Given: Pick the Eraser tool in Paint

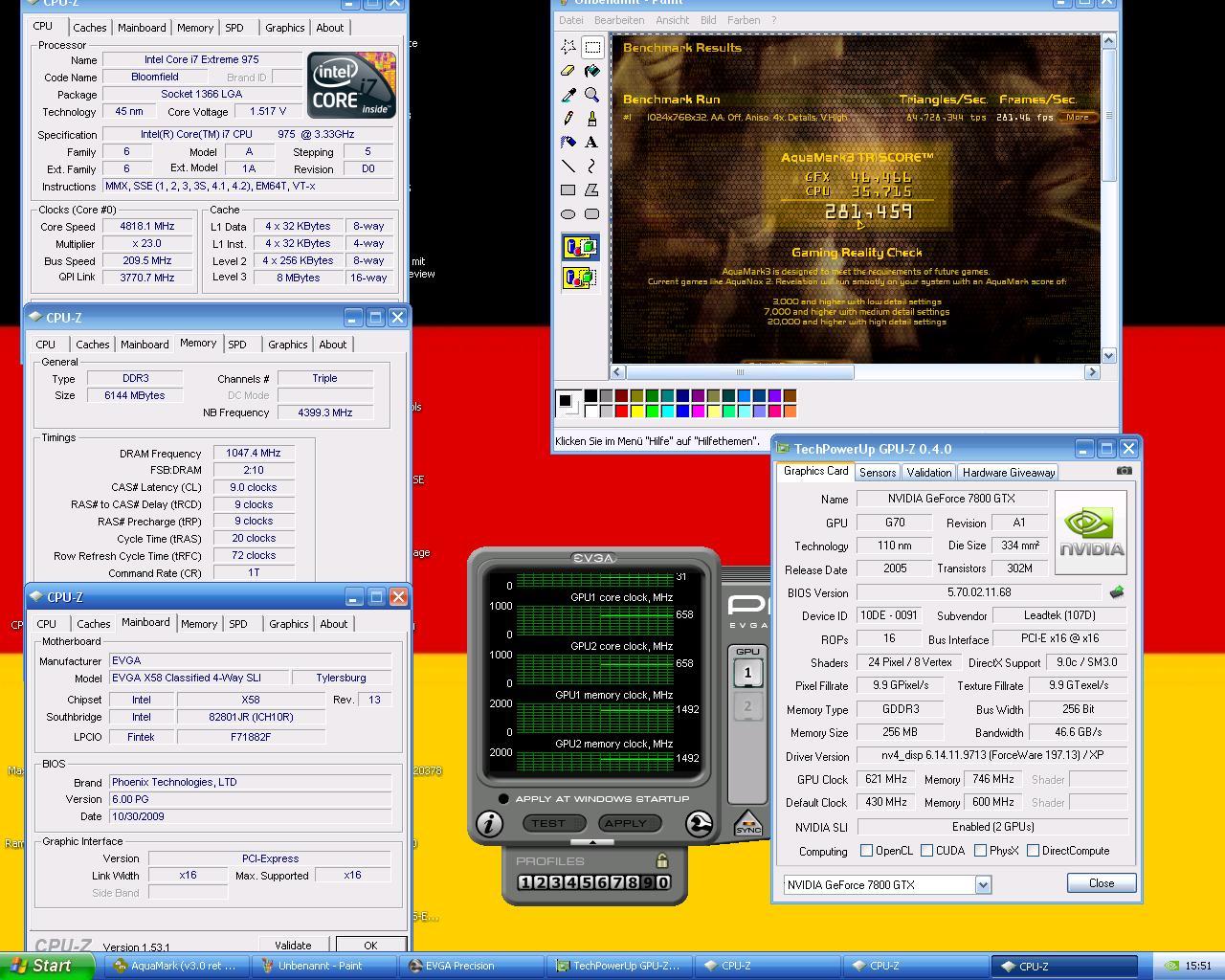Looking at the screenshot, I should tap(568, 71).
